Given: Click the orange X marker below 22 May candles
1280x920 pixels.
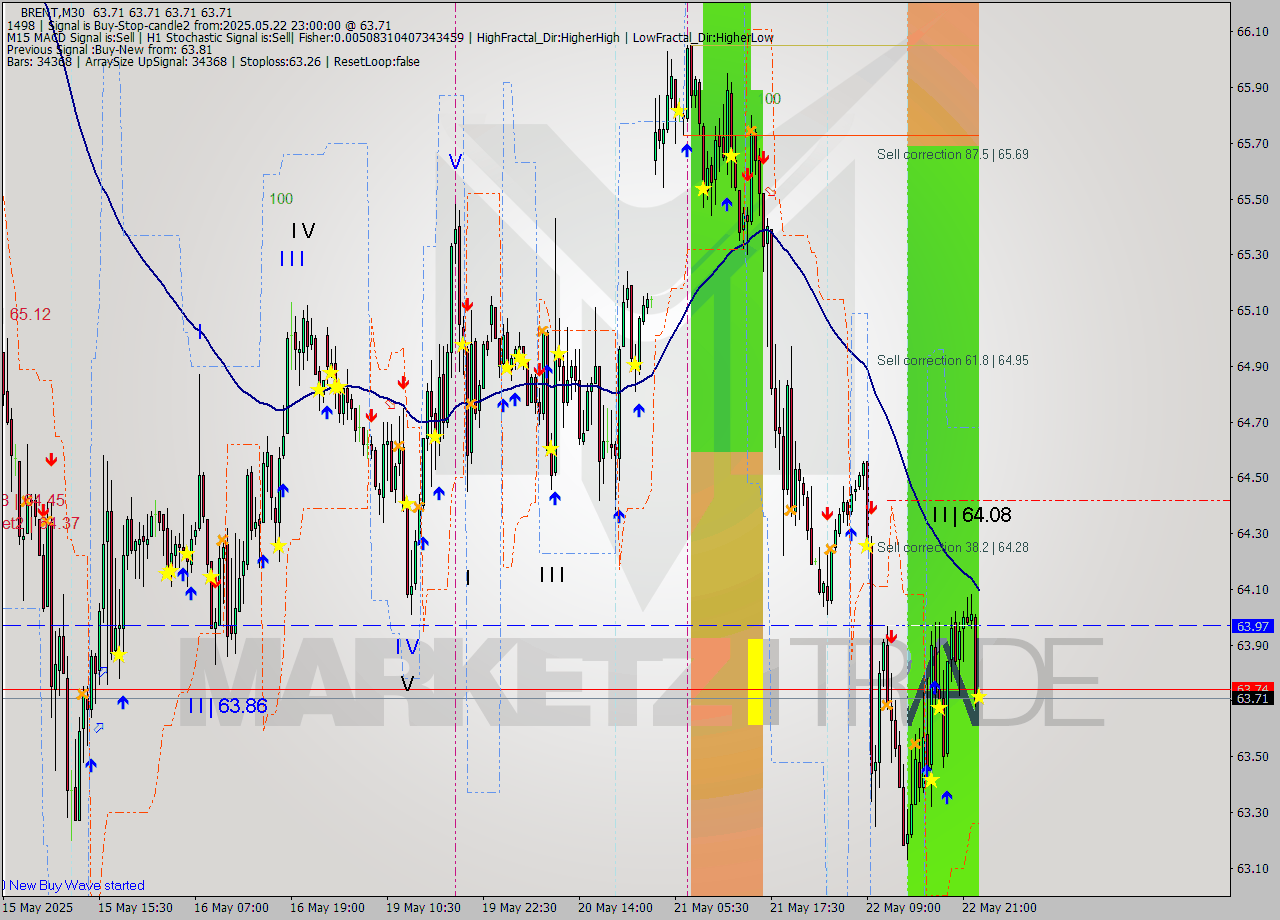Looking at the screenshot, I should [914, 743].
